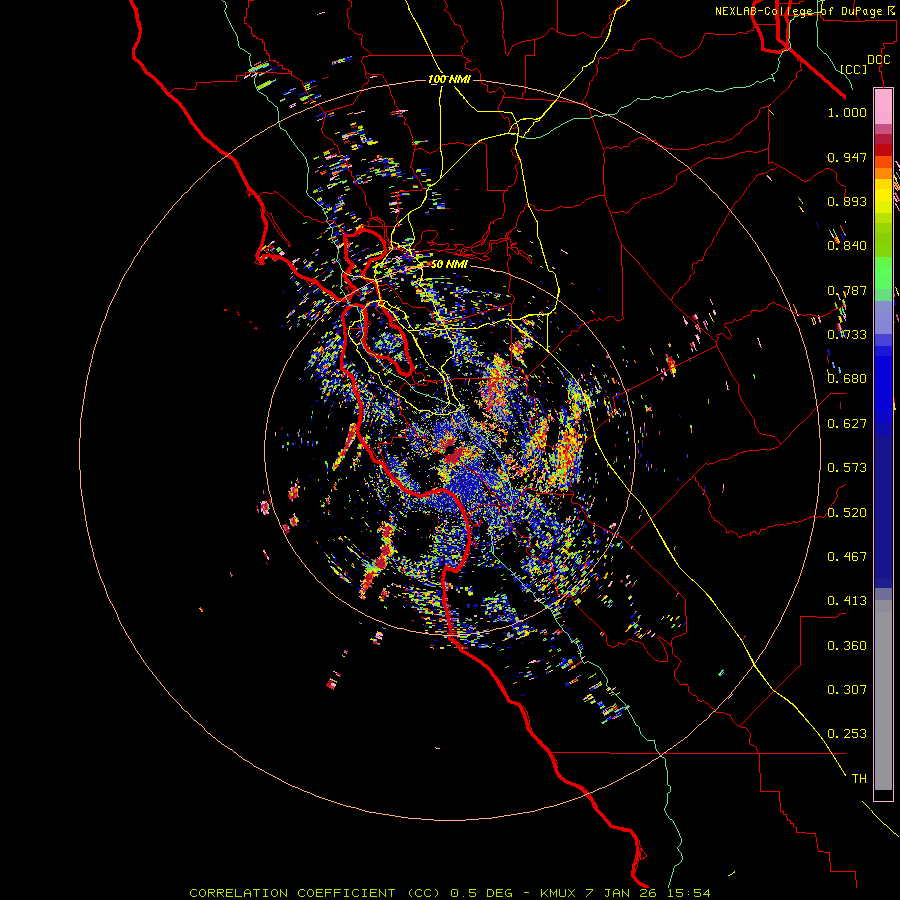Image resolution: width=900 pixels, height=900 pixels.
Task: Pick the light pink segment of color scale
Action: [883, 106]
